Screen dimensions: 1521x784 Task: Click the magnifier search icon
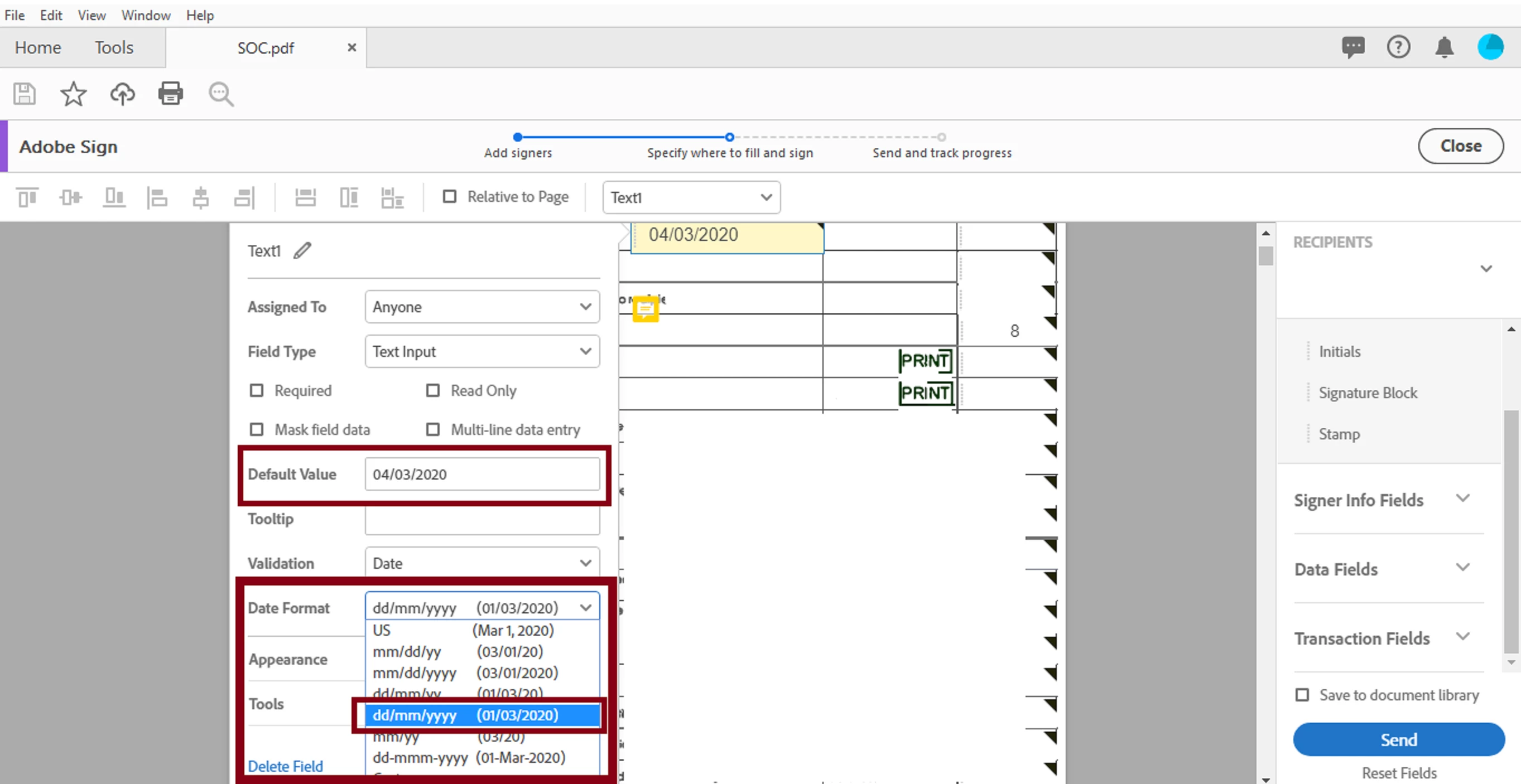[221, 94]
